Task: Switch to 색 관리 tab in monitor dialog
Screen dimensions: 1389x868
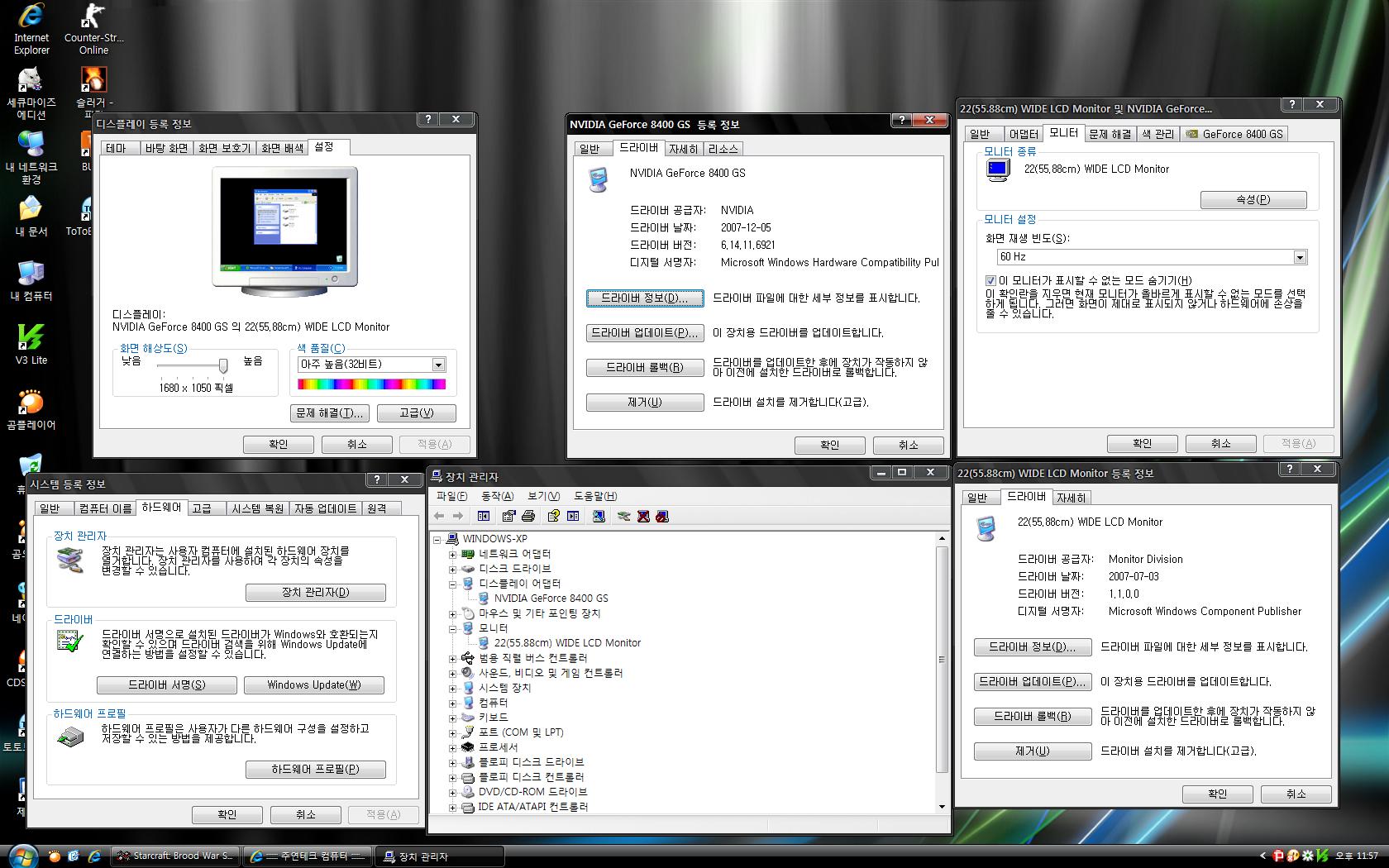Action: (1157, 134)
